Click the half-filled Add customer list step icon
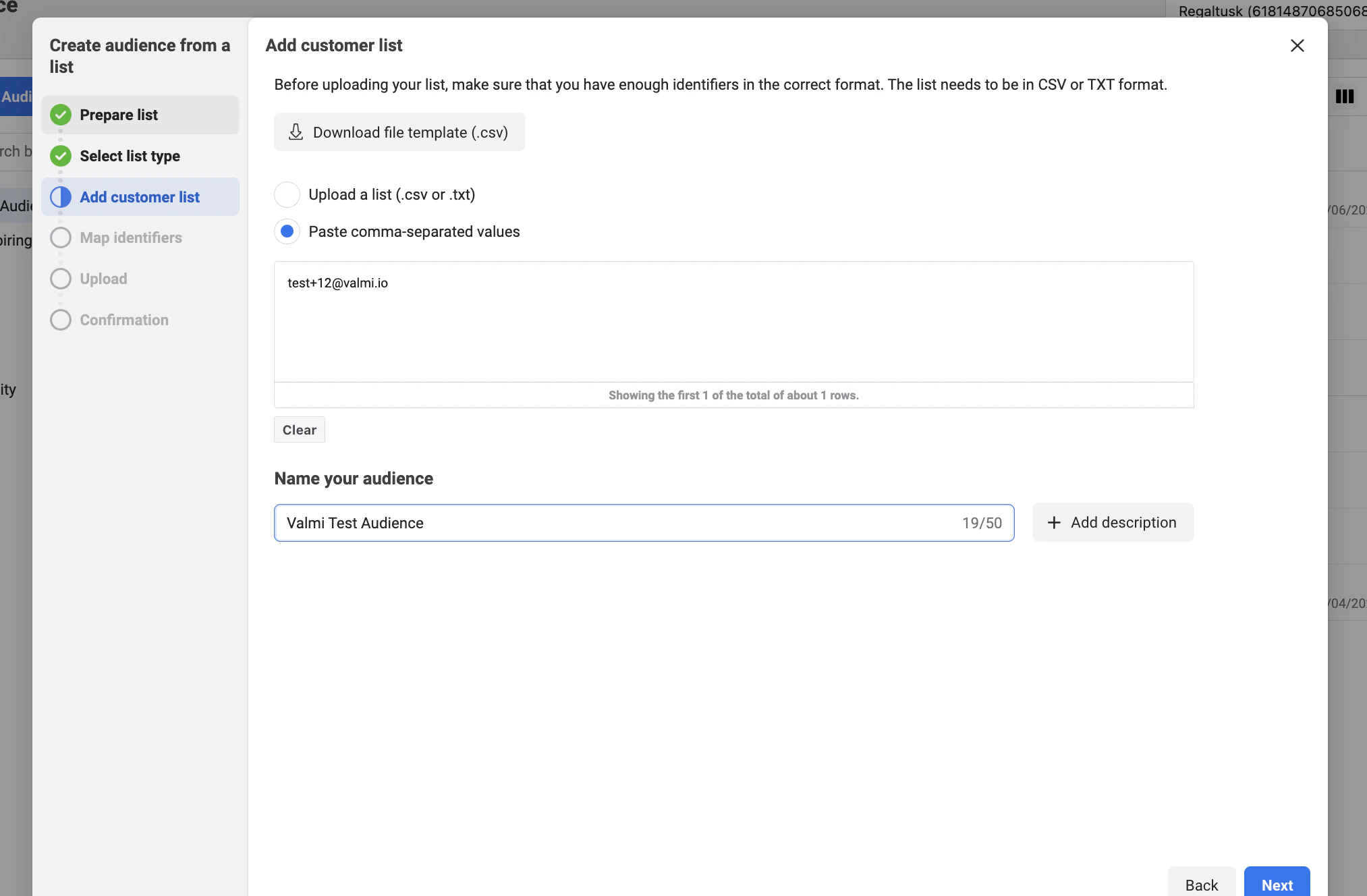1367x896 pixels. 61,197
